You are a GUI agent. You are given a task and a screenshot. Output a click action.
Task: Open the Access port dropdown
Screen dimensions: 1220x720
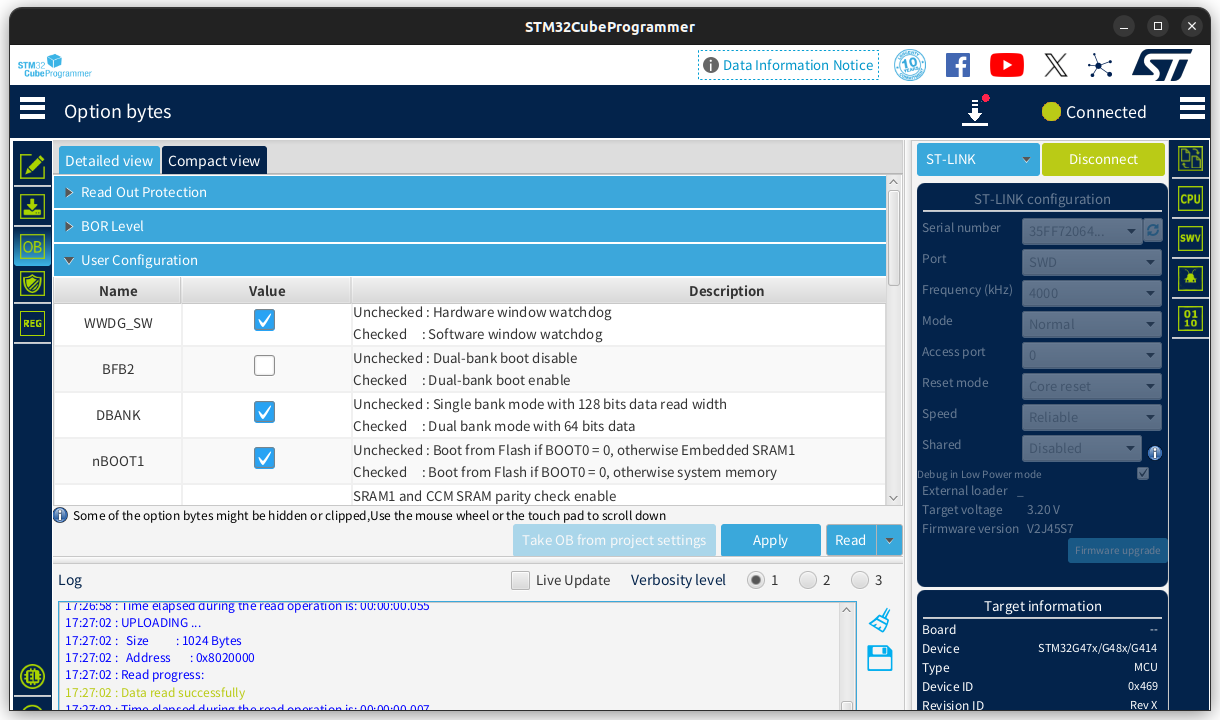coord(1091,355)
